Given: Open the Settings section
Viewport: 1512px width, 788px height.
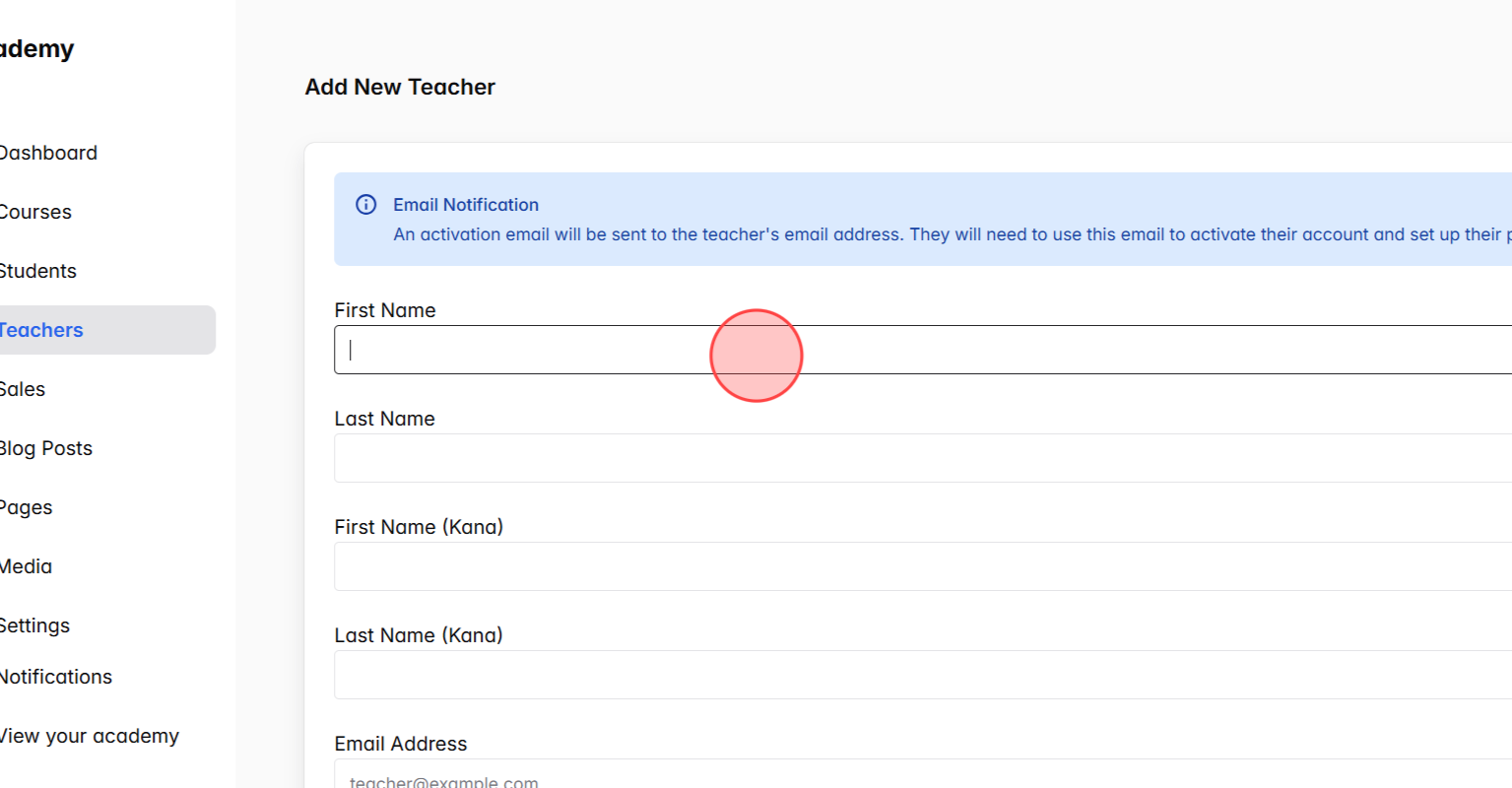Looking at the screenshot, I should 34,625.
